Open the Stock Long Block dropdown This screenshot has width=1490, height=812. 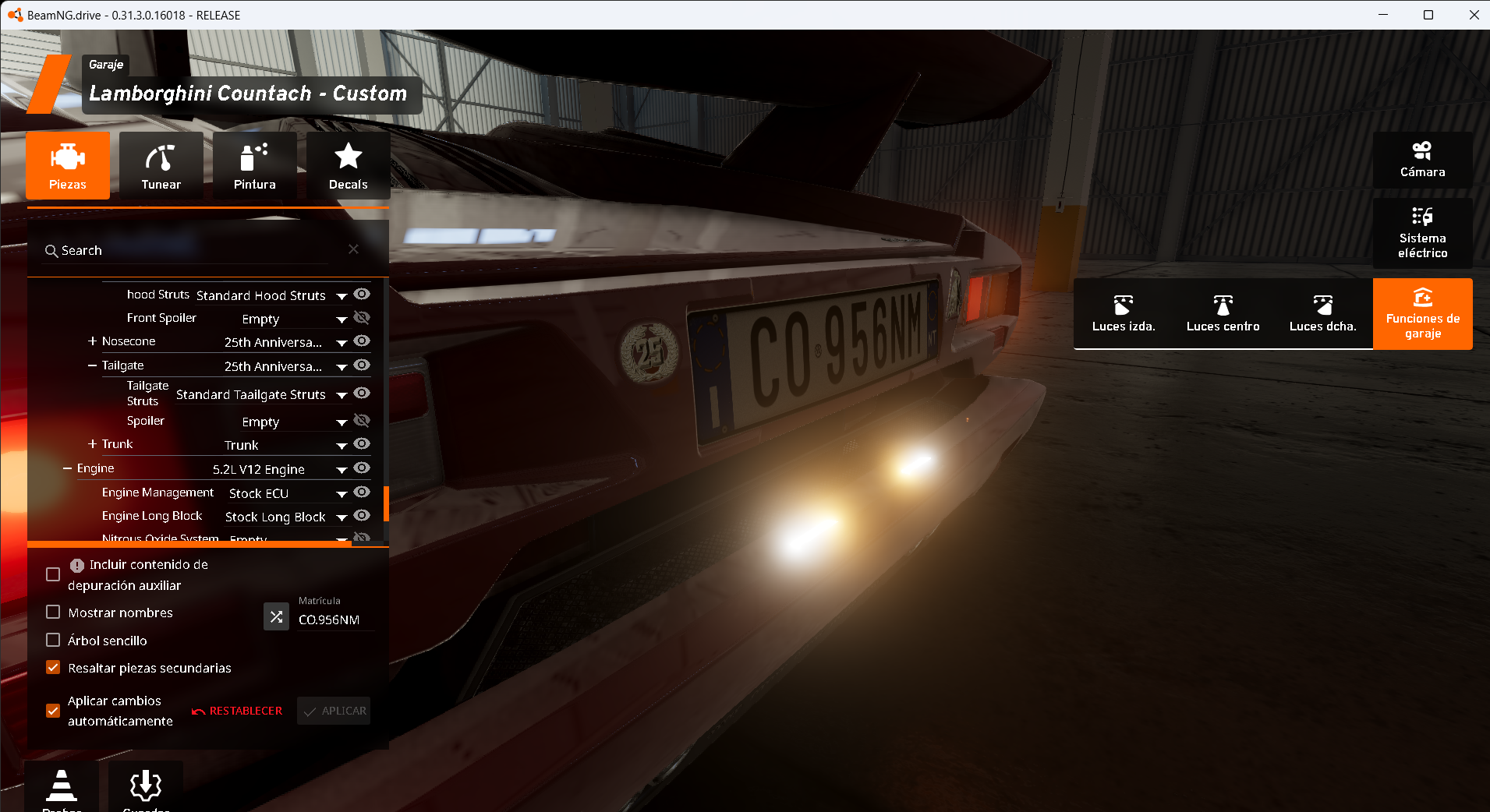coord(286,517)
